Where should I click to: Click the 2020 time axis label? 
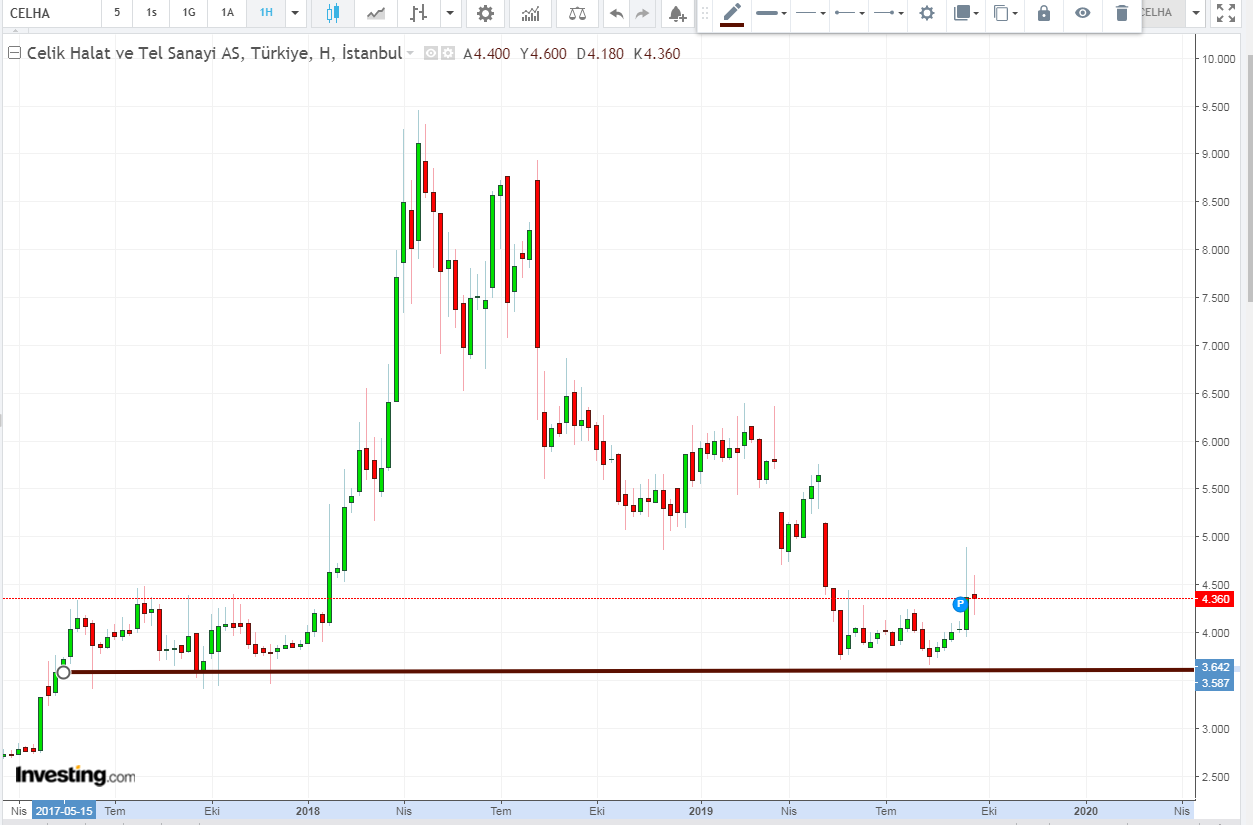click(x=1086, y=810)
